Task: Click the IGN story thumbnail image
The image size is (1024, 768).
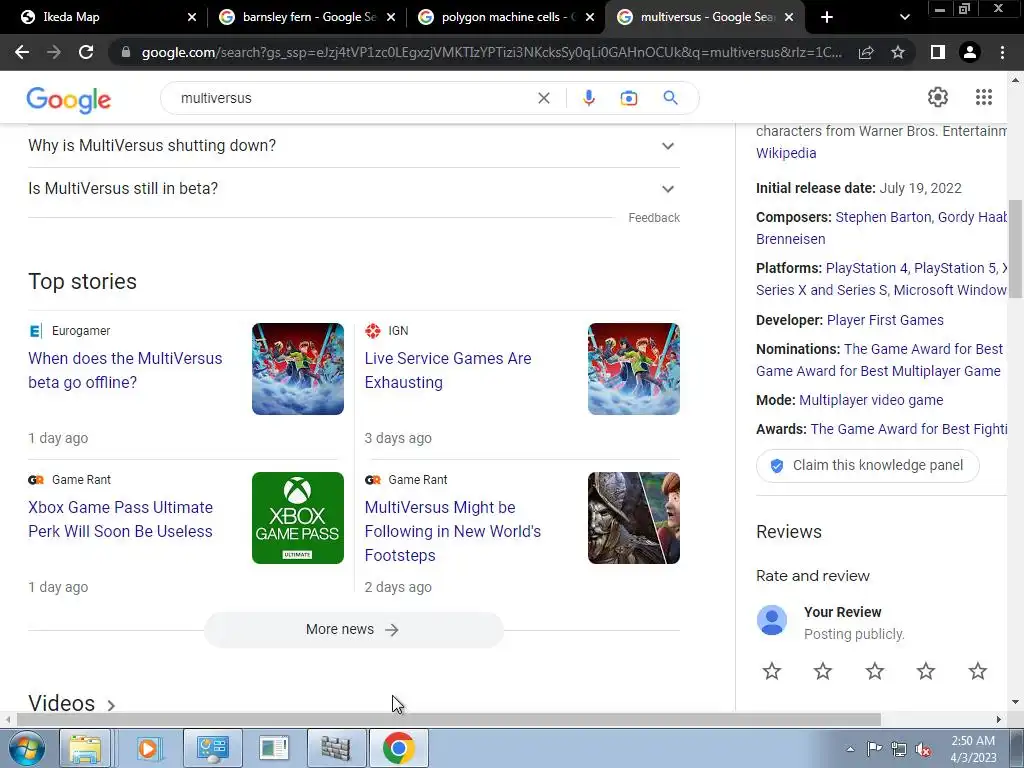Action: pyautogui.click(x=633, y=369)
